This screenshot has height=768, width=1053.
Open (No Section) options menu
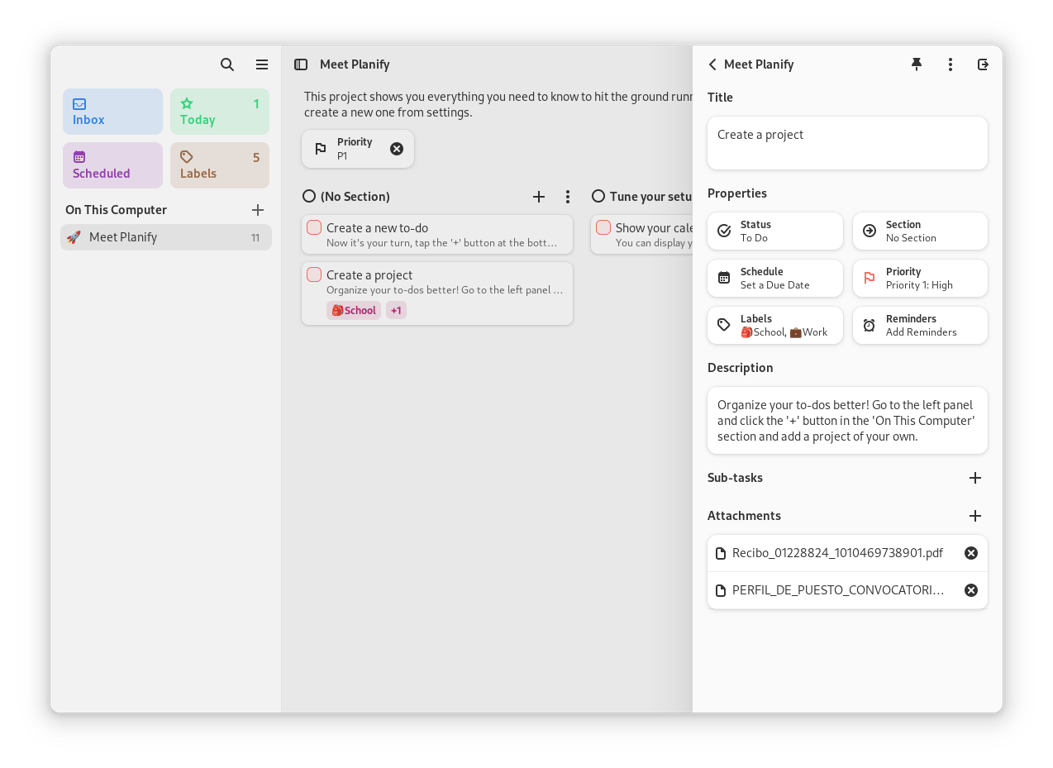567,197
